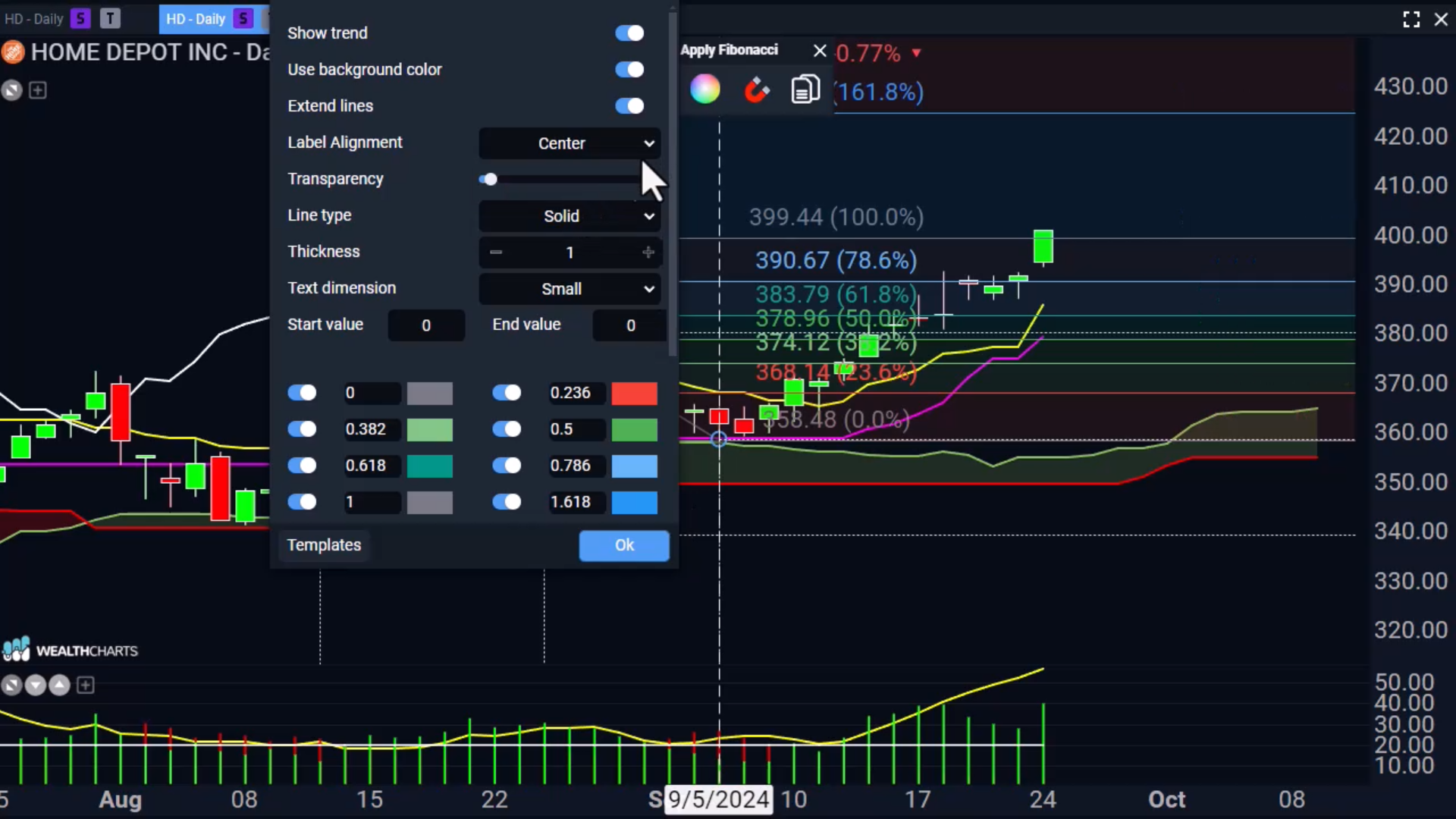Click the 399.44 (100.0%) Fibonacci label
The image size is (1456, 819).
[x=836, y=218]
